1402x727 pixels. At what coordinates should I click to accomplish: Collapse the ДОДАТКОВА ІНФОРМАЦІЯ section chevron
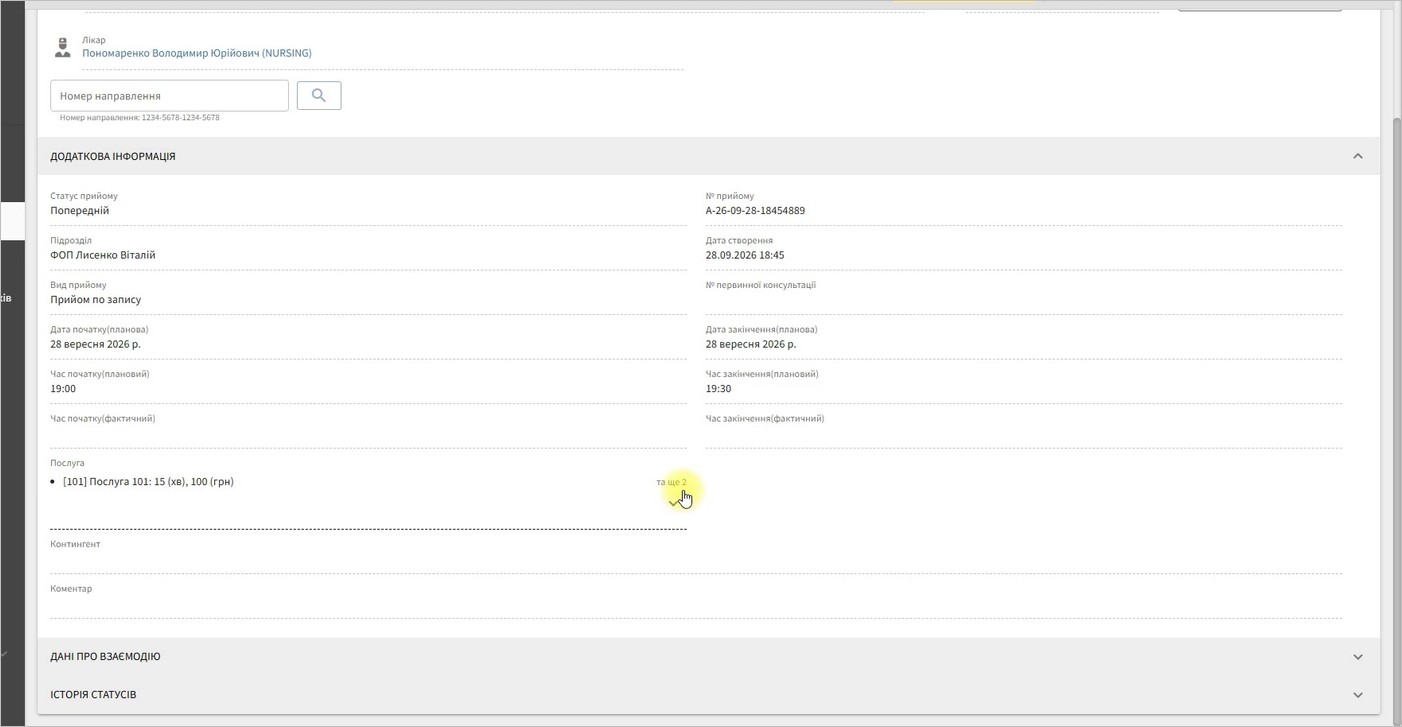click(1357, 156)
